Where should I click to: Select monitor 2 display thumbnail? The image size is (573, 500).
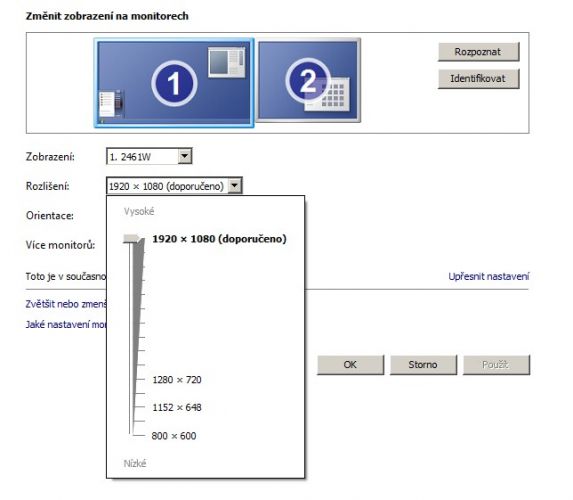point(308,80)
